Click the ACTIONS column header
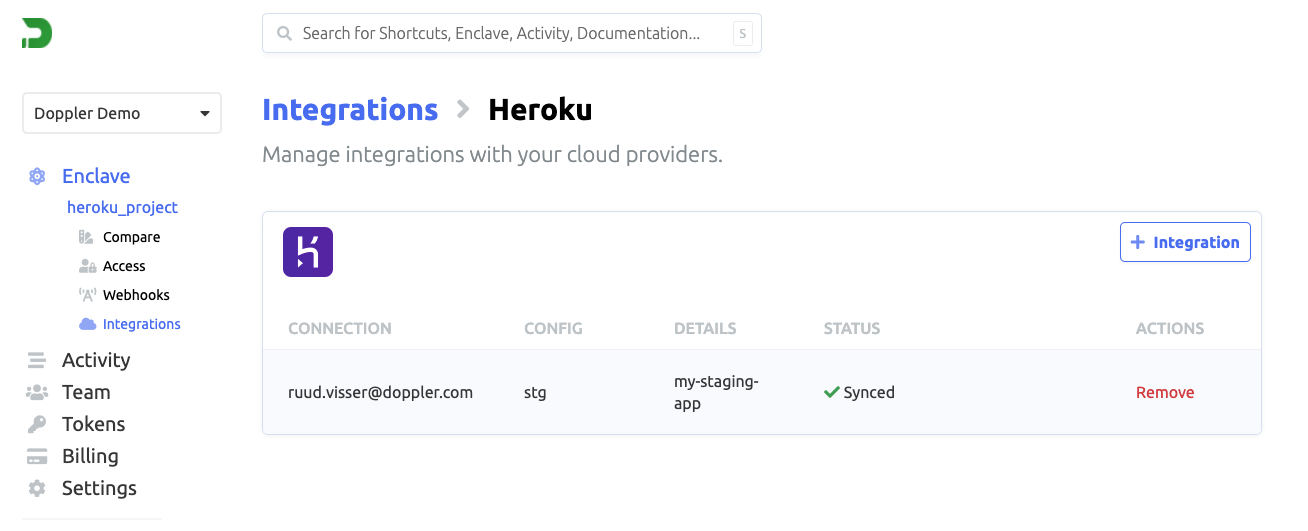 [x=1170, y=328]
